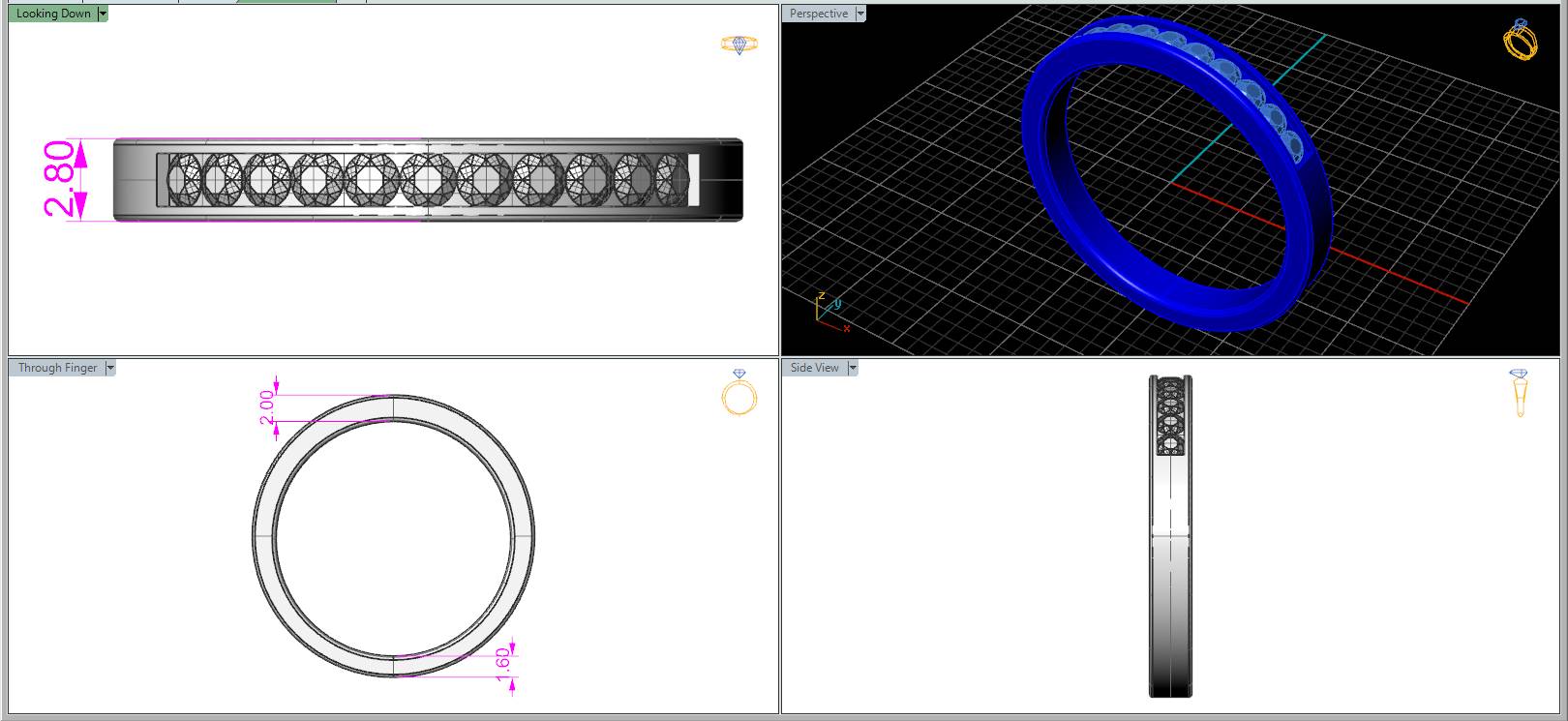Open the Through Finger viewport dropdown arrow
Image resolution: width=1568 pixels, height=721 pixels.
110,368
